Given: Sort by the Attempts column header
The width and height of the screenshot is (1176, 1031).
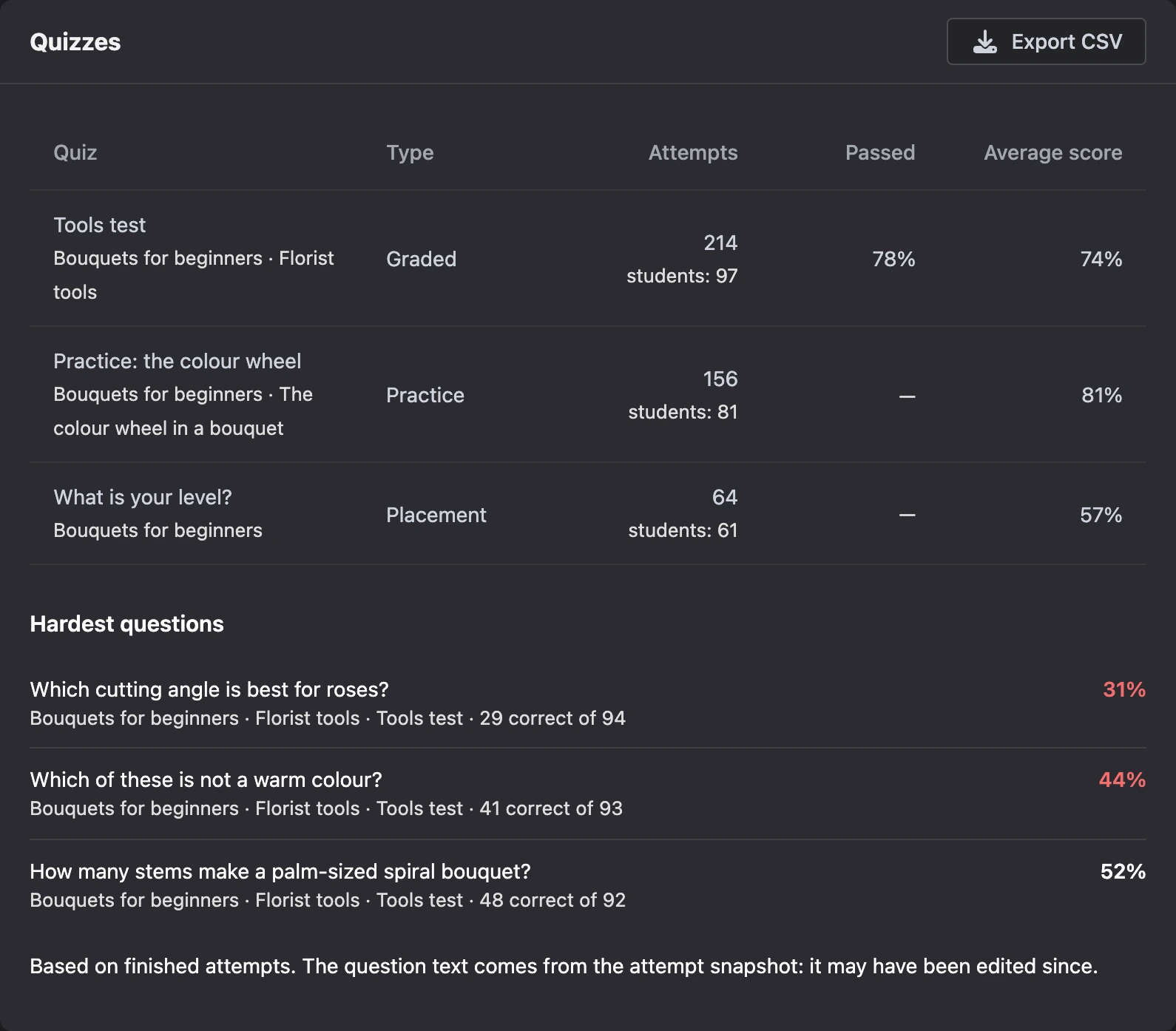Looking at the screenshot, I should (x=693, y=152).
